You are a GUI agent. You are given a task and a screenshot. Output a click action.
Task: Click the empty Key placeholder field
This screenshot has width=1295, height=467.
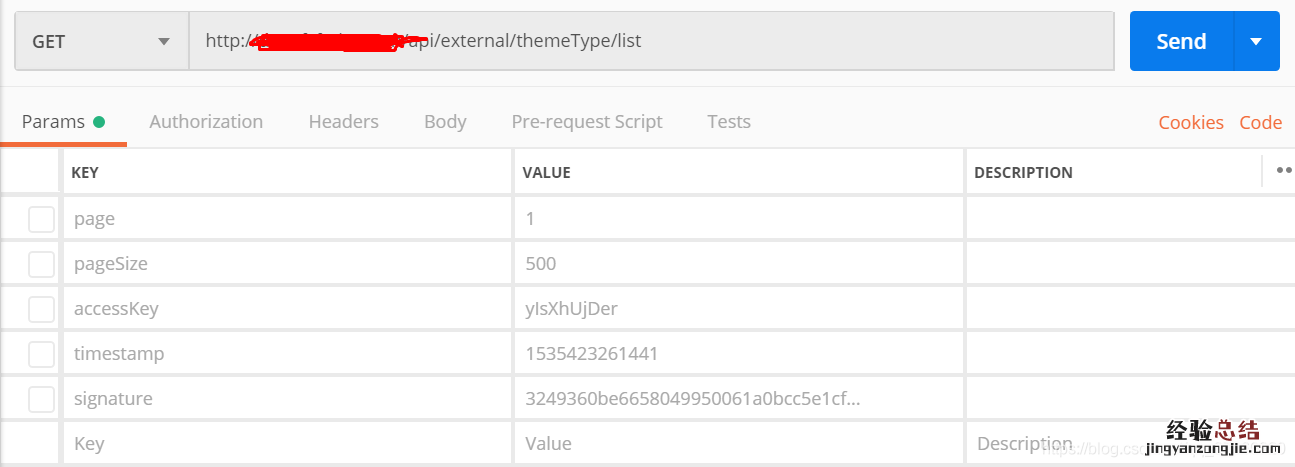288,444
